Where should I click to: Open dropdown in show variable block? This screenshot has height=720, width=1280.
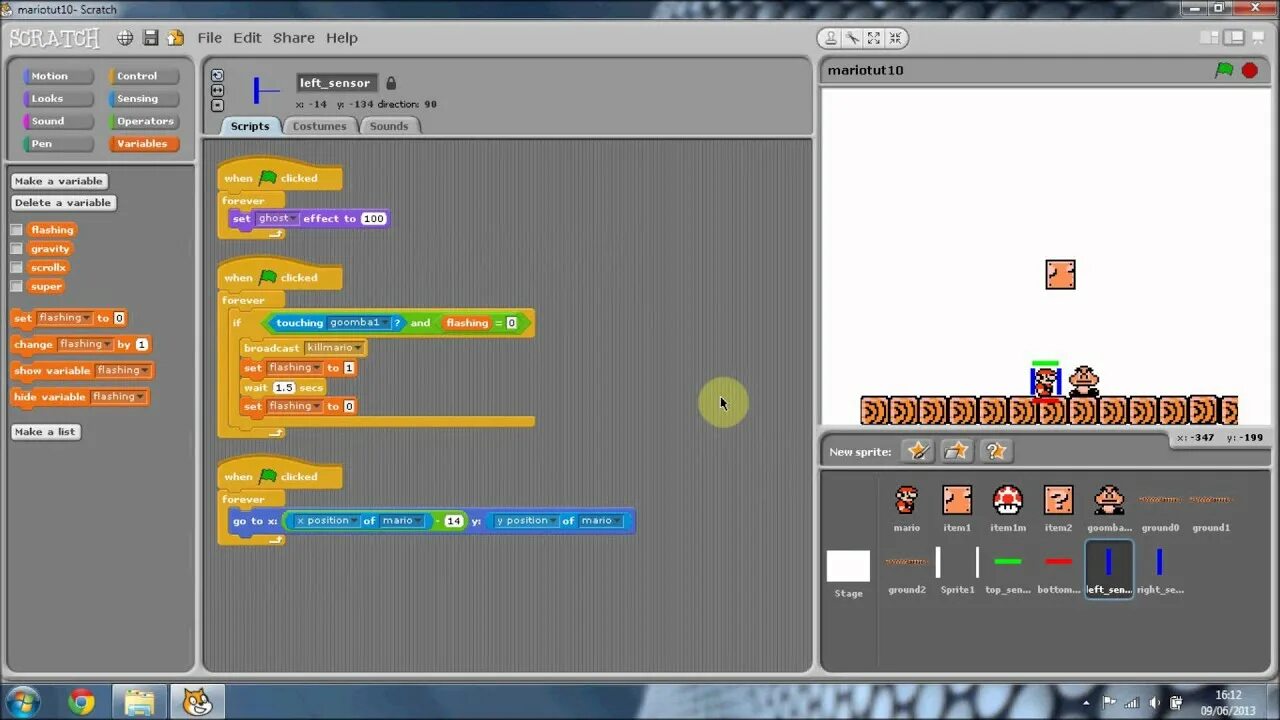pyautogui.click(x=144, y=371)
